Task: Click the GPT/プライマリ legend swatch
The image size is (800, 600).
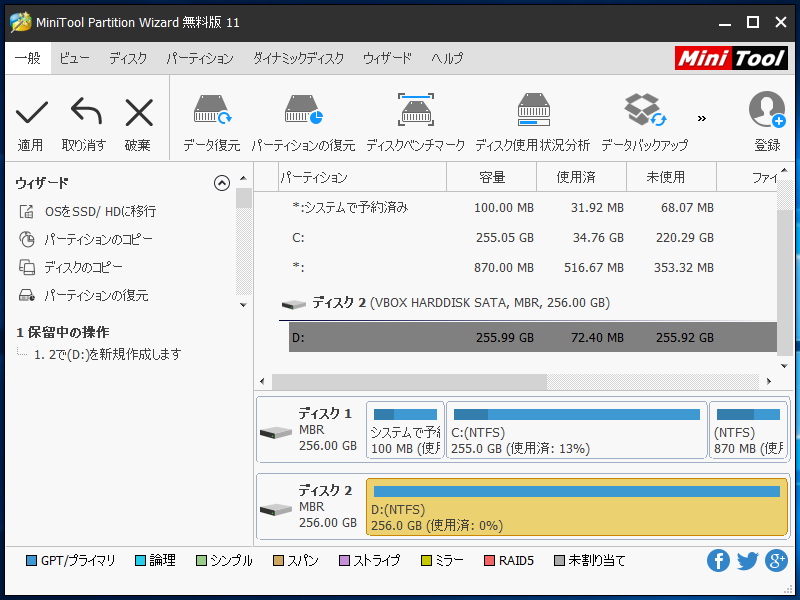Action: (32, 561)
